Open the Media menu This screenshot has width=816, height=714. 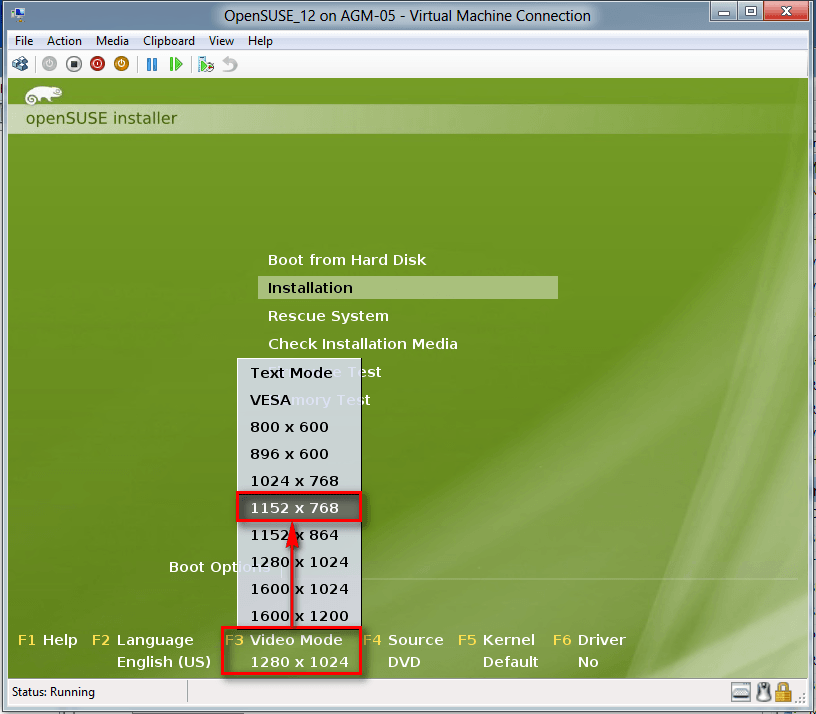pyautogui.click(x=112, y=41)
